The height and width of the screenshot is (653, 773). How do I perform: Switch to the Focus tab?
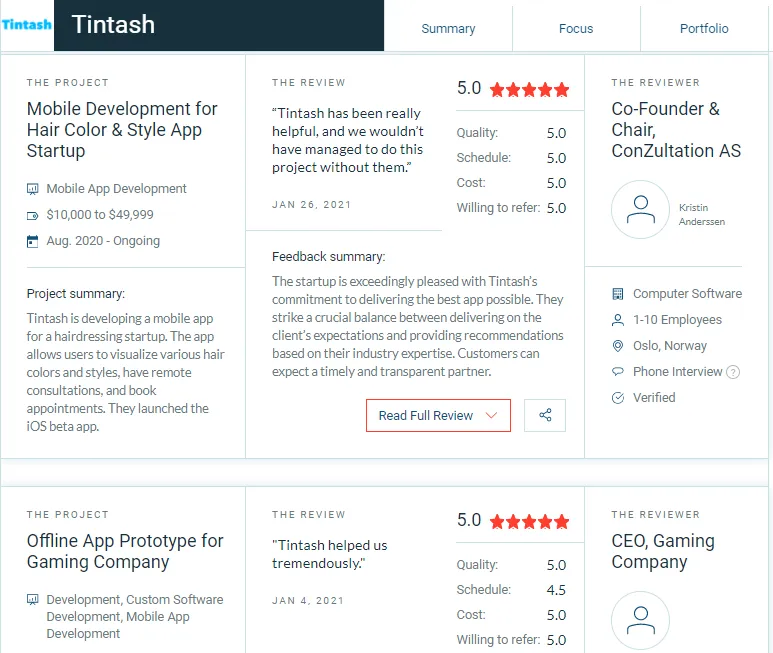[x=576, y=29]
